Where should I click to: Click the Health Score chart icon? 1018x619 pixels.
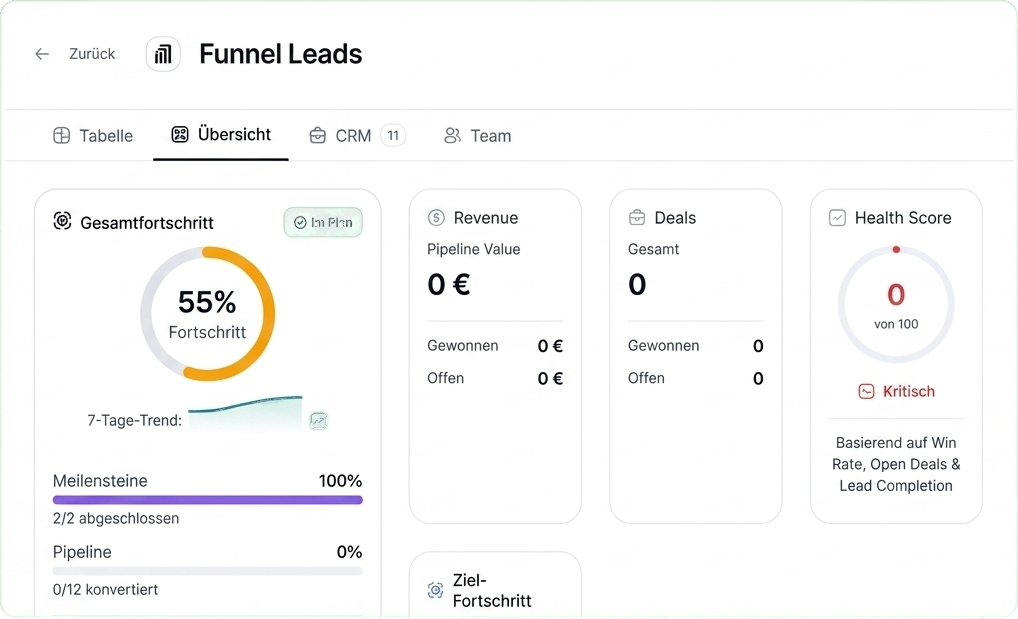[838, 218]
